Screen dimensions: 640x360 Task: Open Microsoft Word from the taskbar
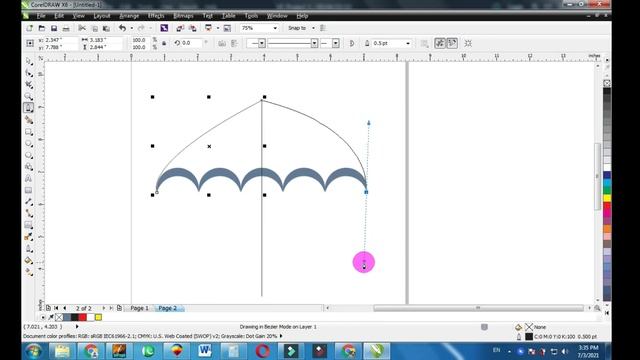[x=205, y=351]
